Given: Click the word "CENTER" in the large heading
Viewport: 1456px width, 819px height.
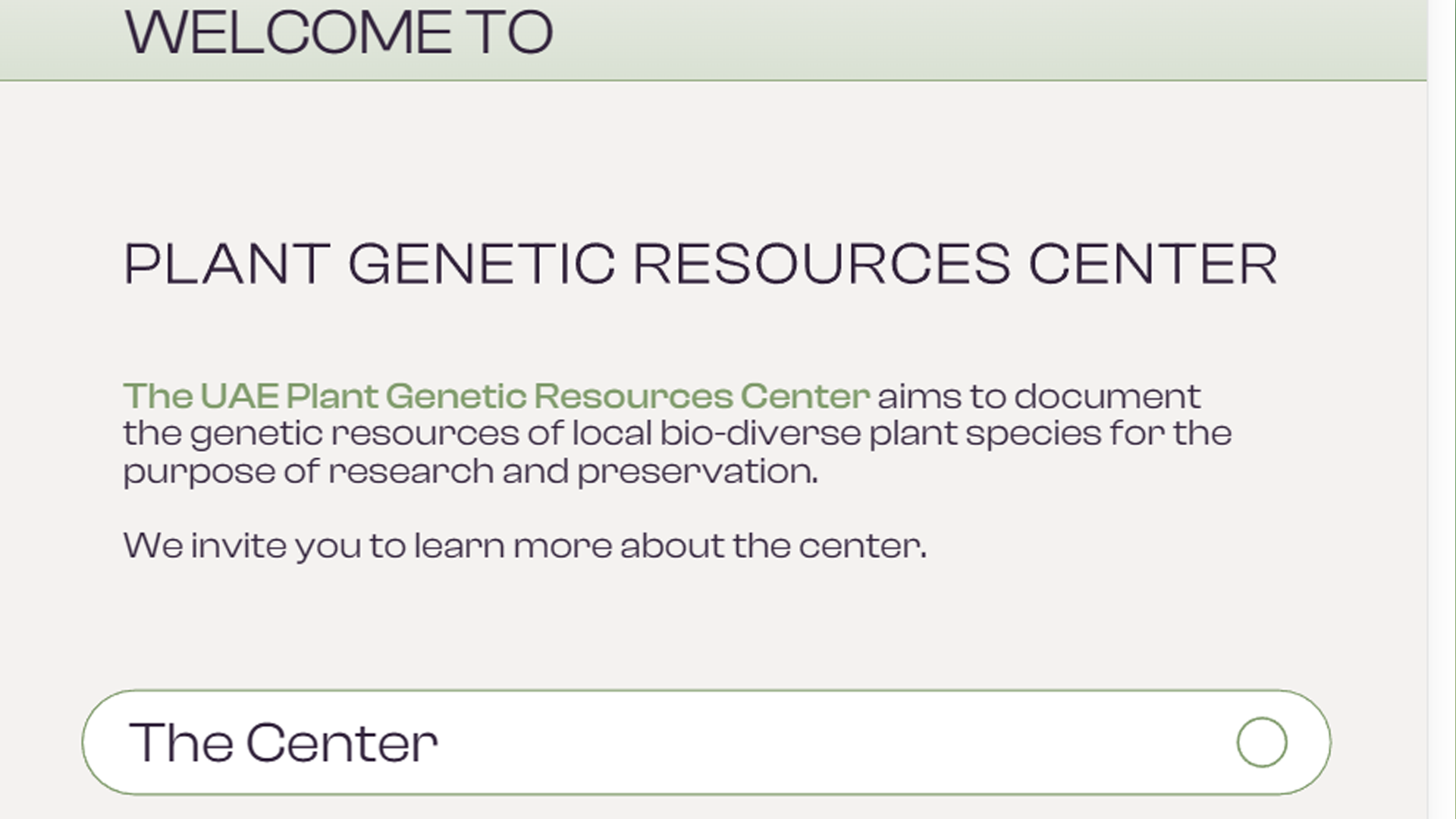Looking at the screenshot, I should 1153,265.
